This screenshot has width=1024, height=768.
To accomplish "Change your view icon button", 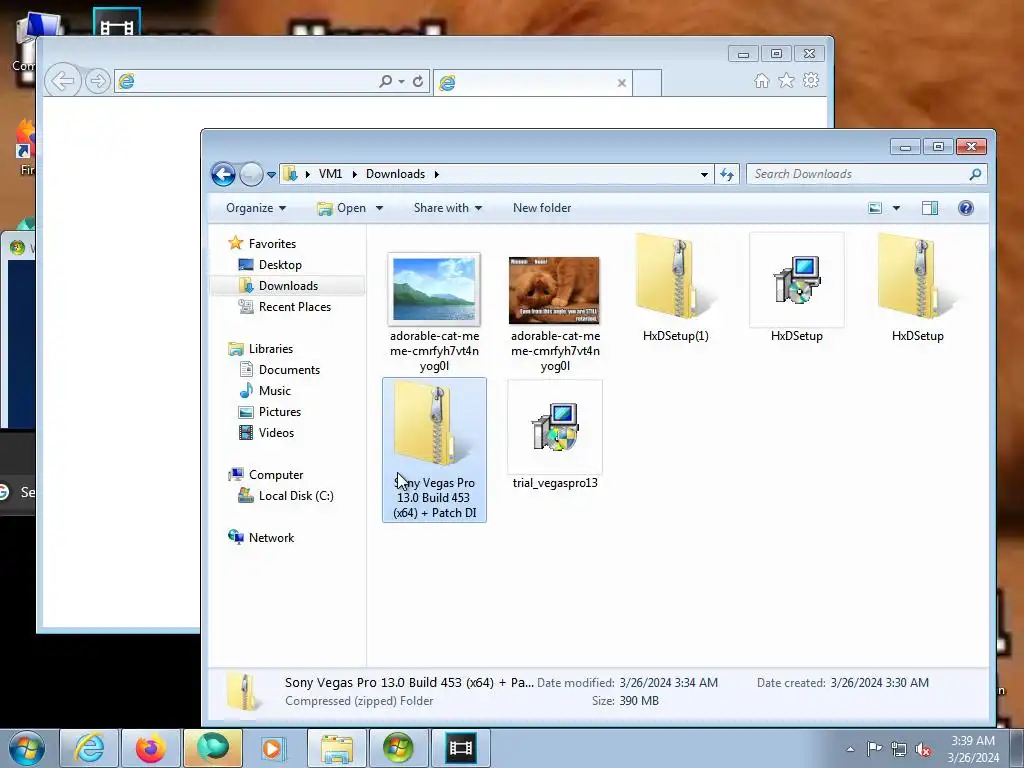I will [x=875, y=208].
